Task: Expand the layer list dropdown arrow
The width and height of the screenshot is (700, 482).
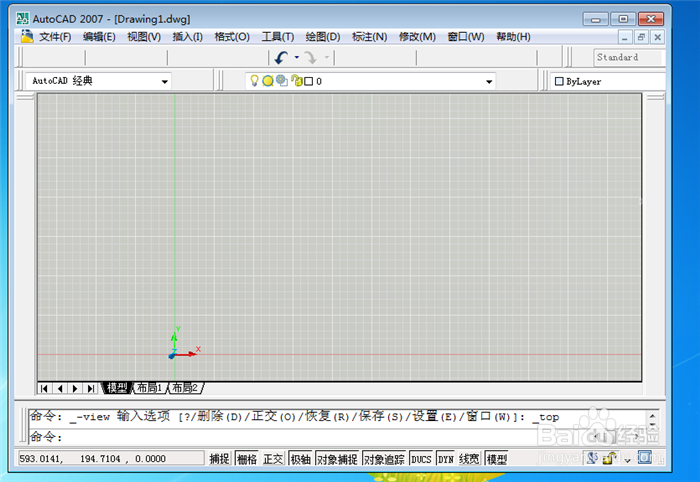Action: (x=489, y=82)
